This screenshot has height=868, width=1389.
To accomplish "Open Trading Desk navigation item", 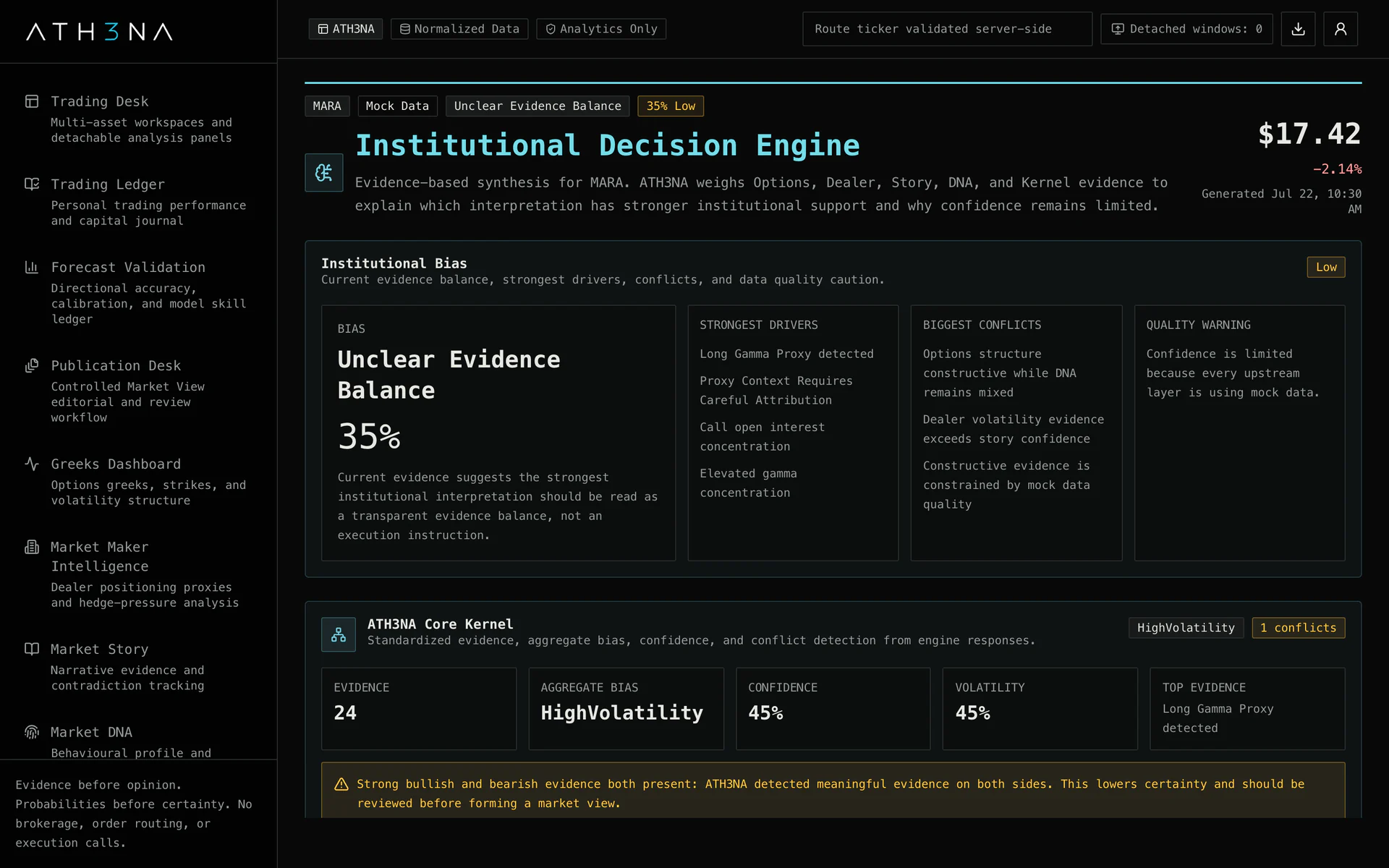I will (138, 119).
